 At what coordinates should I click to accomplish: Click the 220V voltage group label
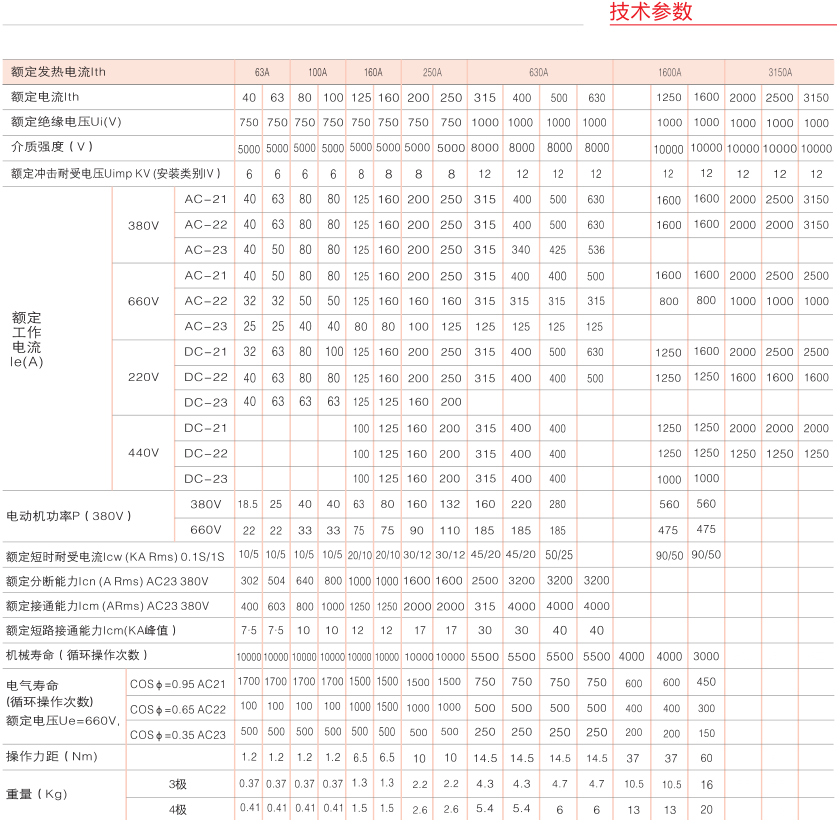point(143,377)
